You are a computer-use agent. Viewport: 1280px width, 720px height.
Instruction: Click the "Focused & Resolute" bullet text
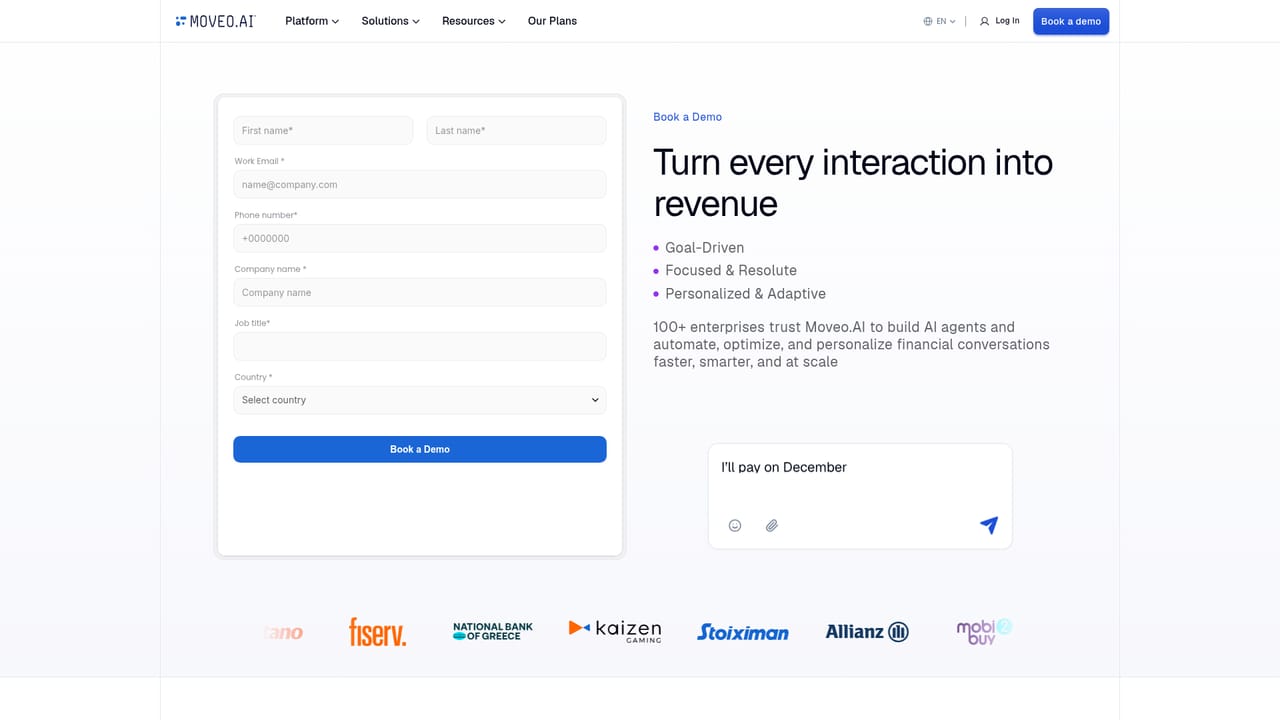point(731,271)
